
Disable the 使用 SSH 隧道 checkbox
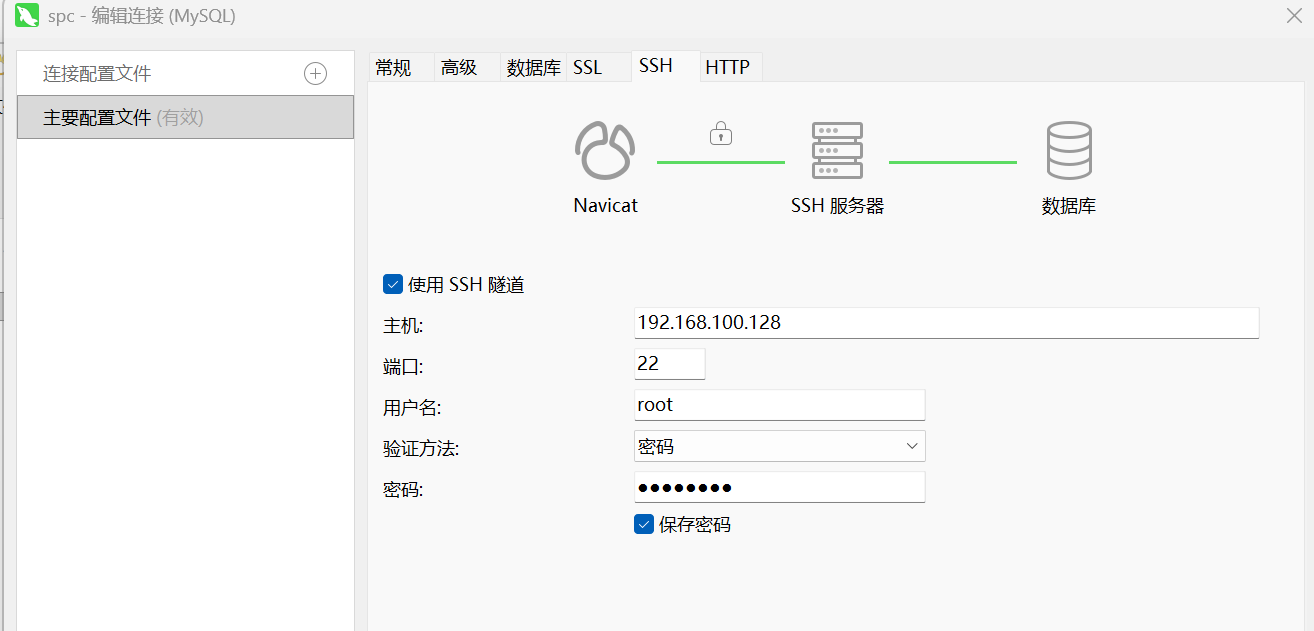[x=393, y=285]
